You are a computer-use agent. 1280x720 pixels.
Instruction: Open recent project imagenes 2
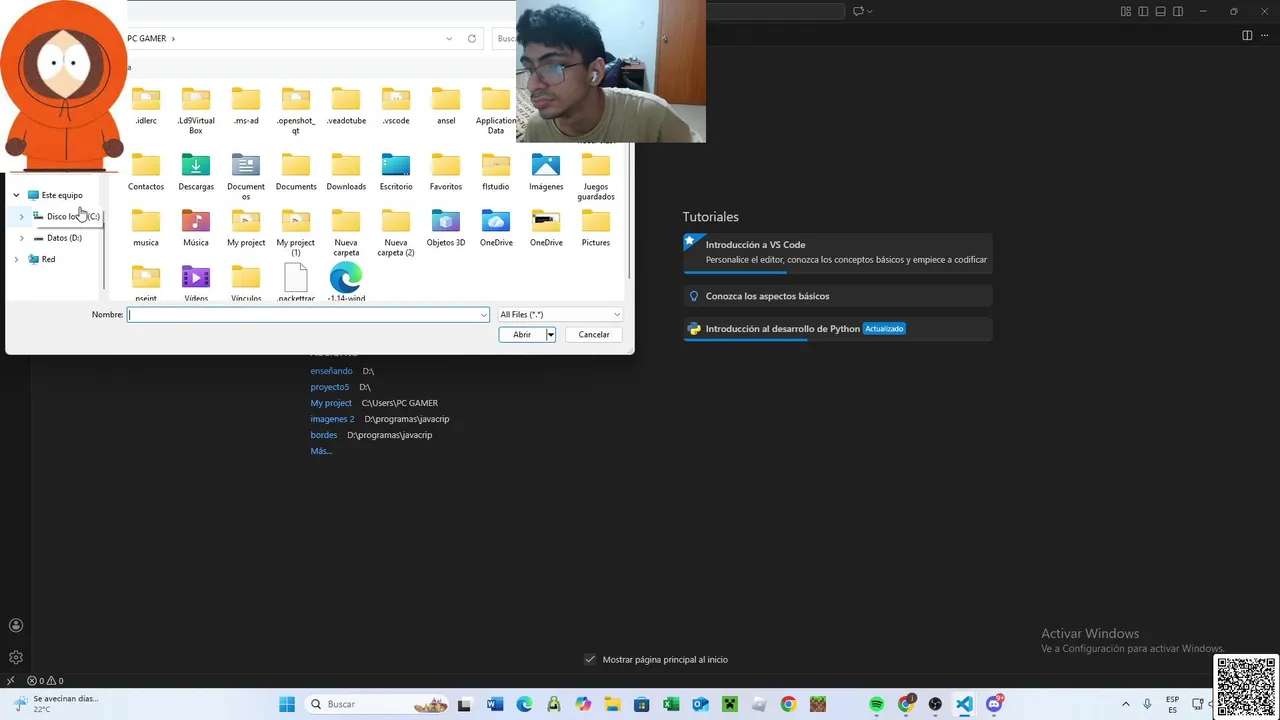click(332, 419)
